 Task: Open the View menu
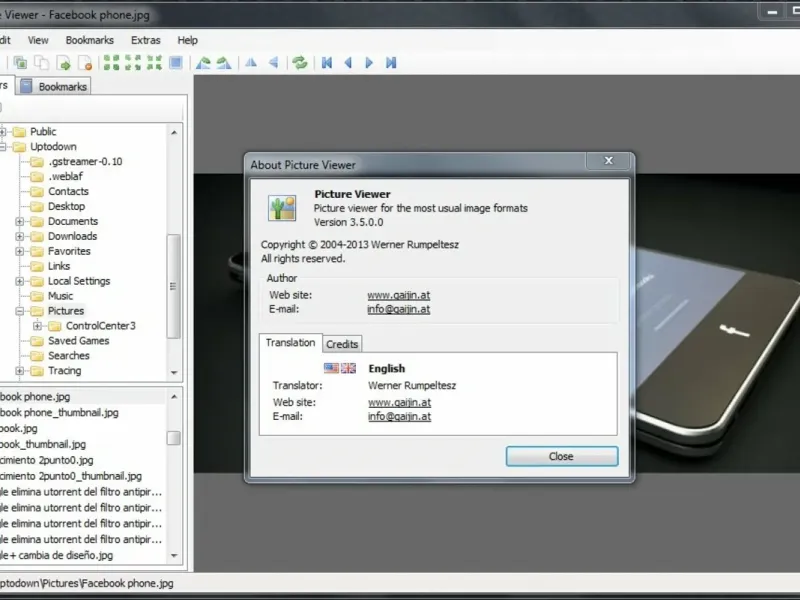[38, 40]
